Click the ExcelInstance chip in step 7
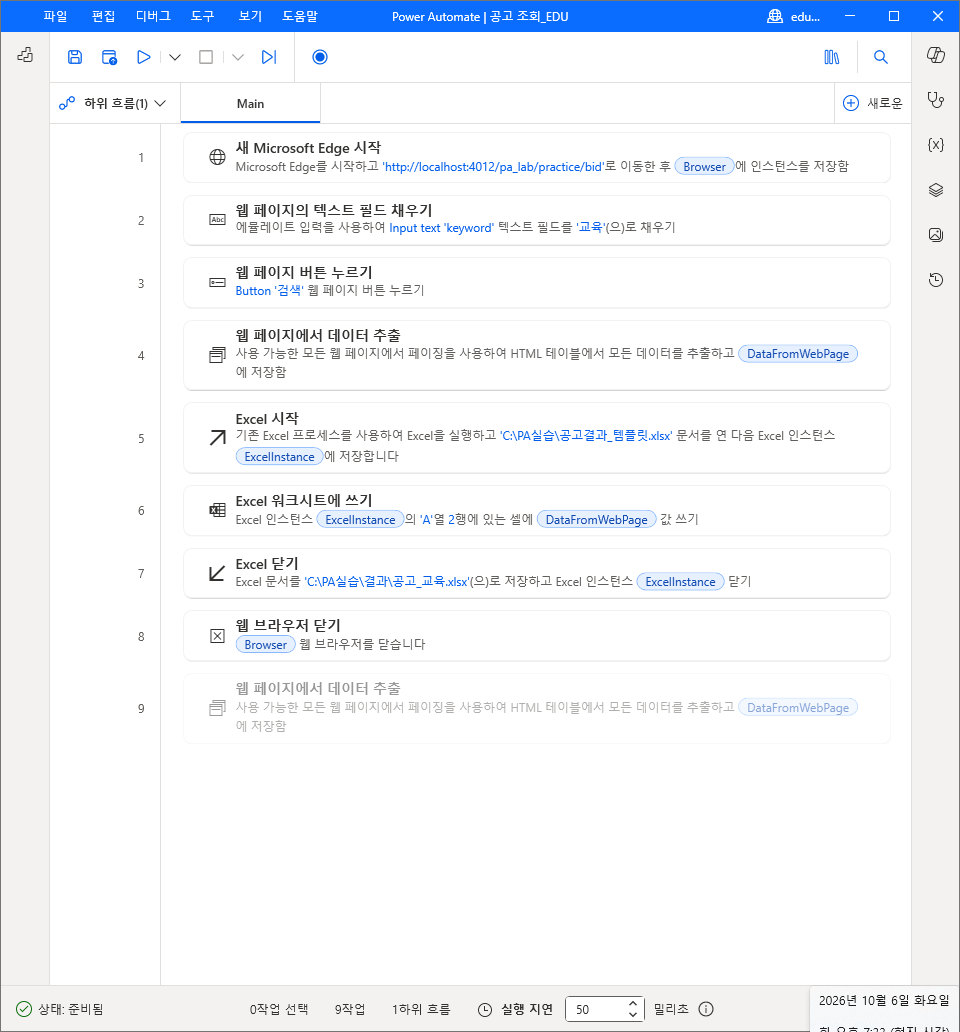 tap(680, 582)
